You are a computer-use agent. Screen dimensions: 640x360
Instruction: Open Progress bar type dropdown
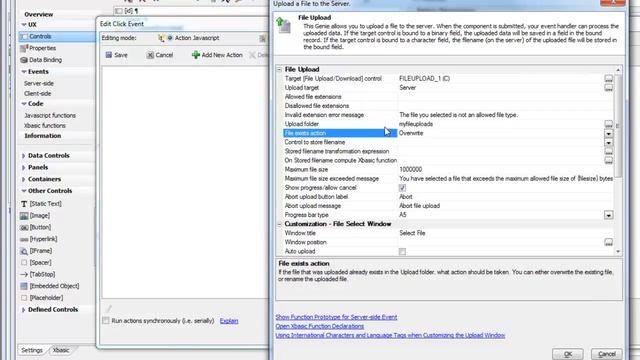pyautogui.click(x=608, y=215)
